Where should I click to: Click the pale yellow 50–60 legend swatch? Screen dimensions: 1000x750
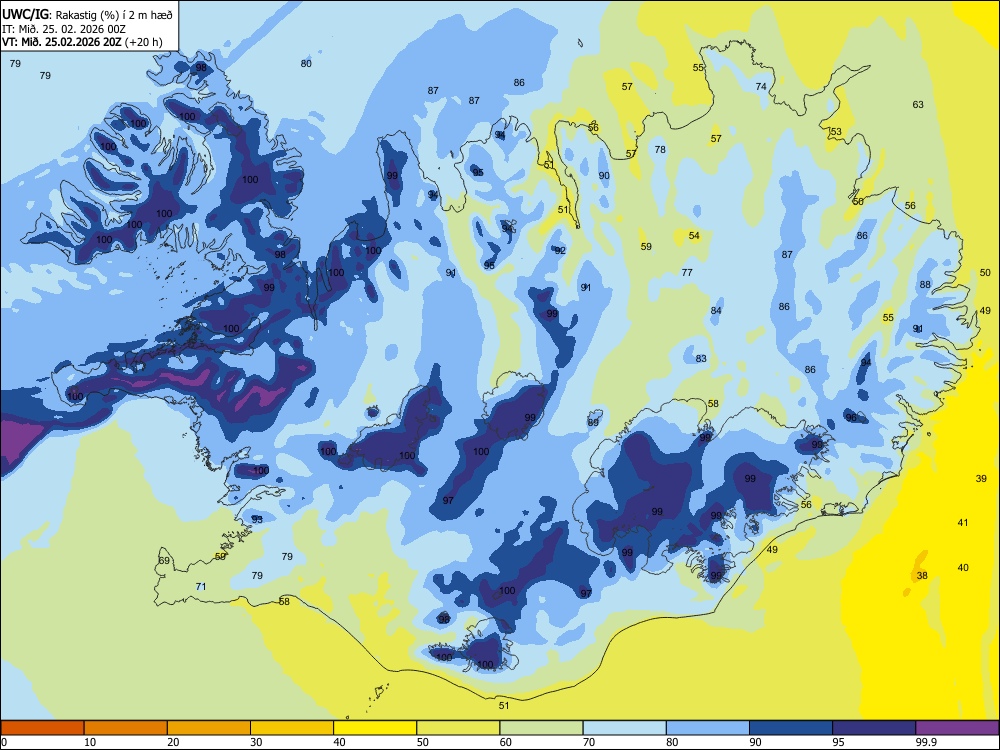(x=458, y=728)
